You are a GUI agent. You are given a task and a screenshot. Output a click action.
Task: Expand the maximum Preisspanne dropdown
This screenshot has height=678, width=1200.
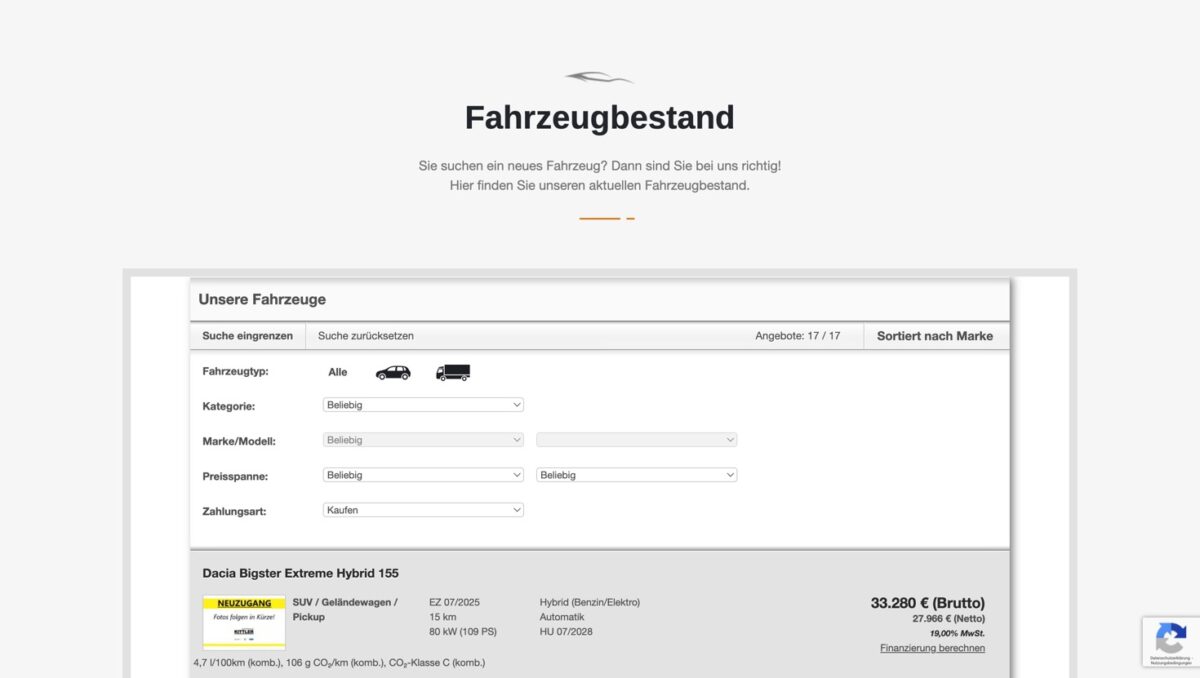(x=637, y=475)
